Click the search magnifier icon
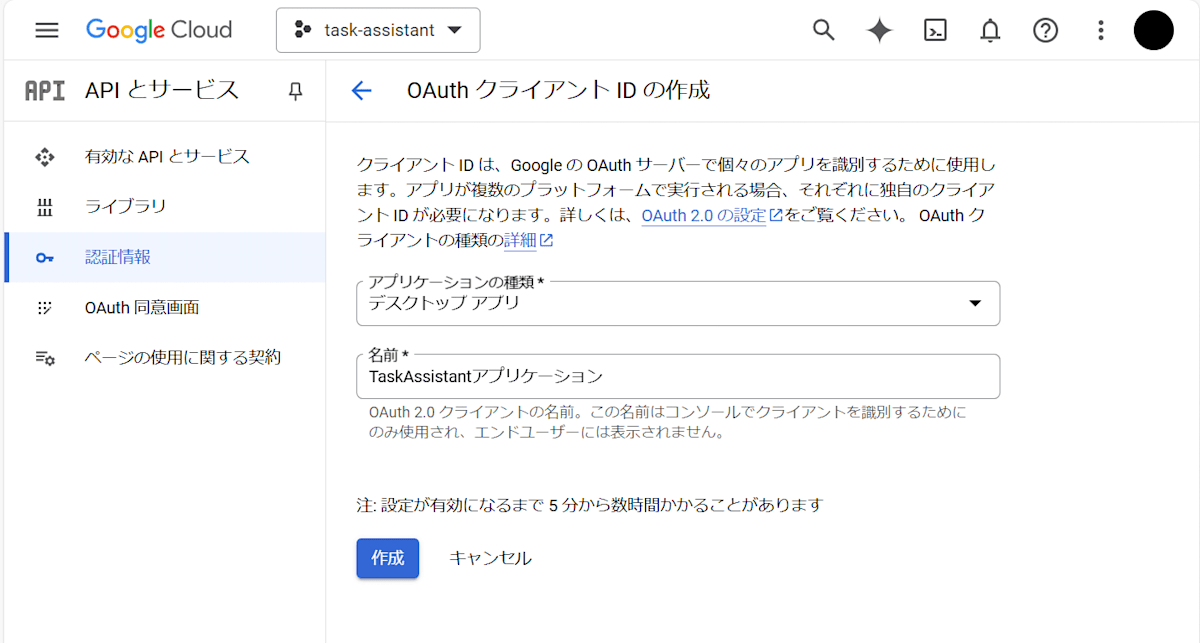Viewport: 1200px width, 643px height. pos(823,30)
